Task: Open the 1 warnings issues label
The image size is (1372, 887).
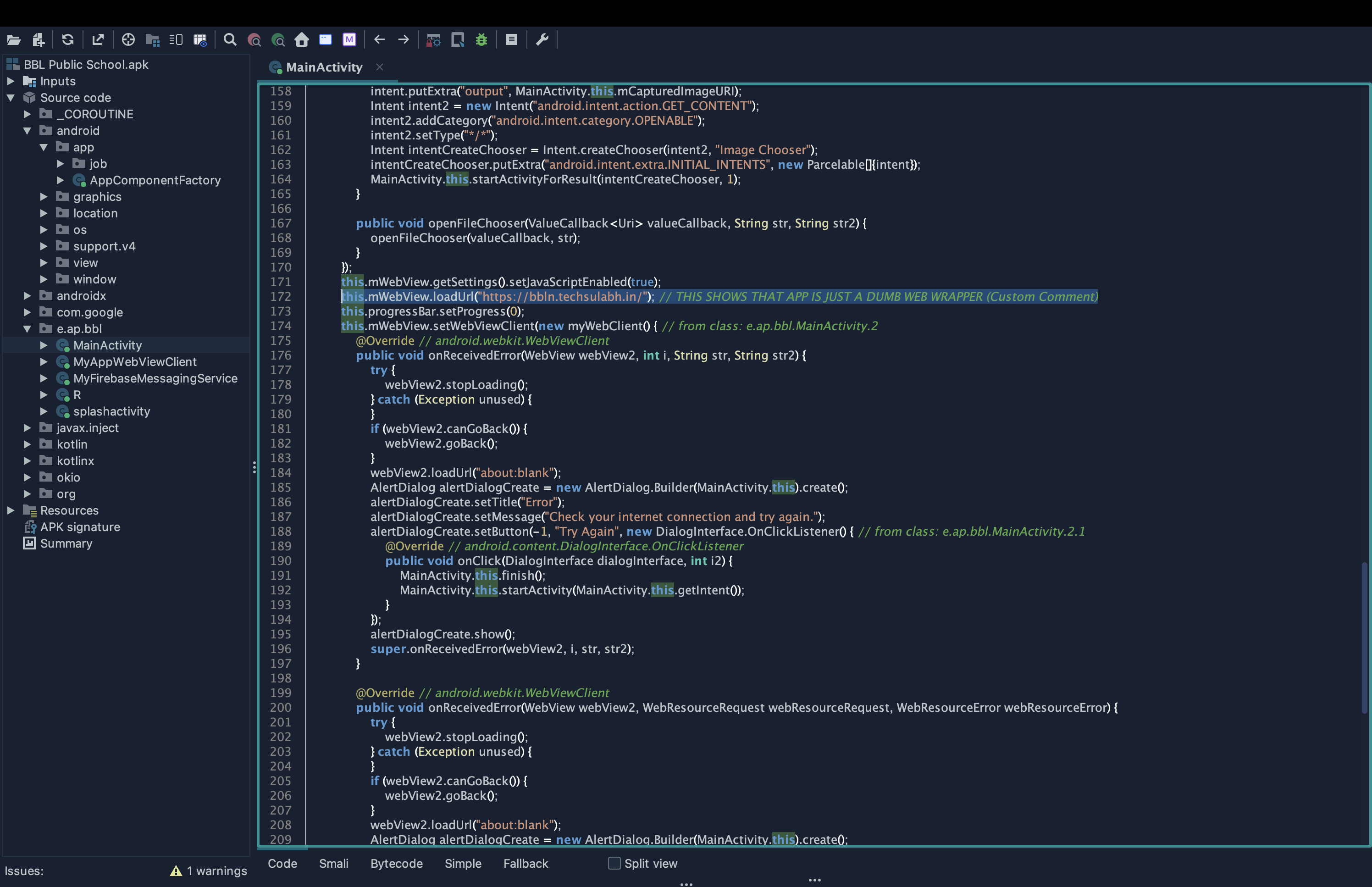Action: coord(216,871)
